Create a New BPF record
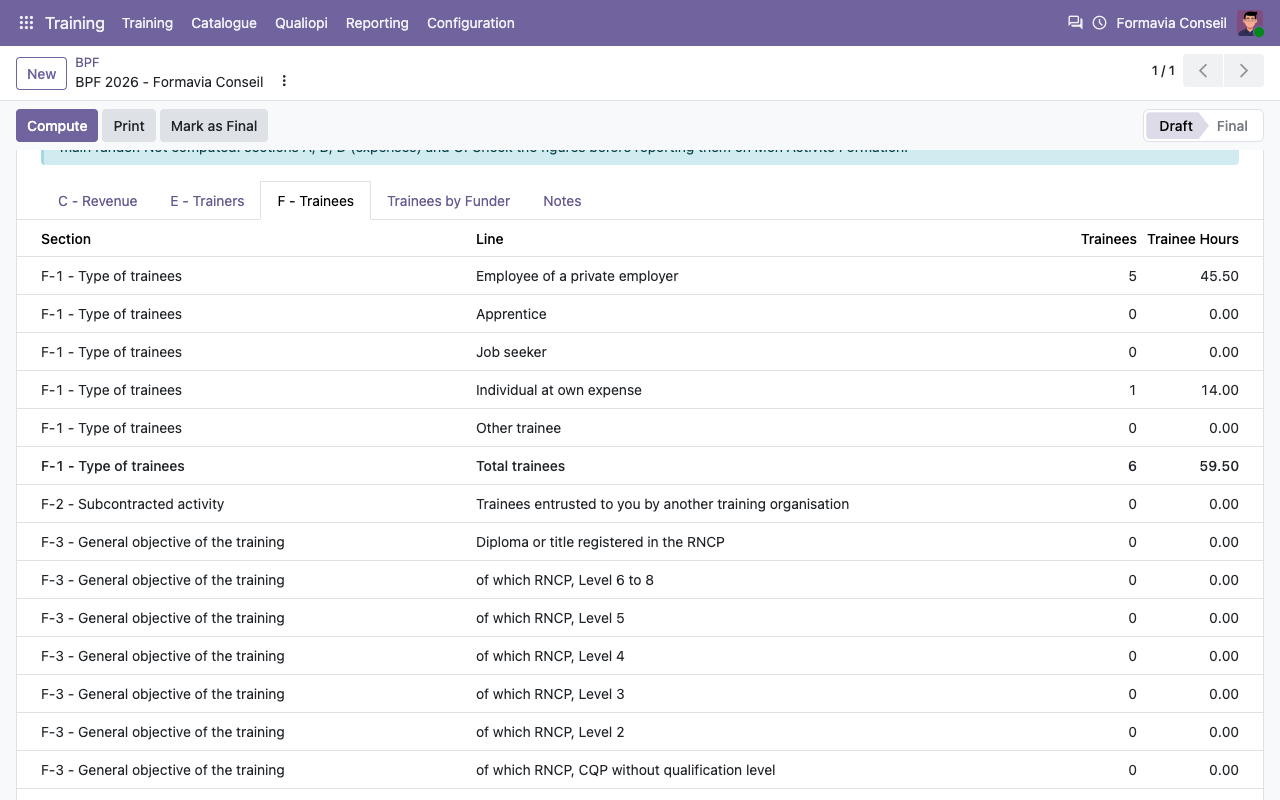Viewport: 1280px width, 800px height. (41, 74)
